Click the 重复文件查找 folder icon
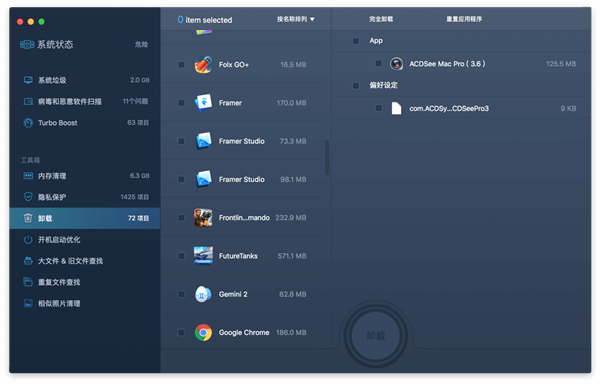The width and height of the screenshot is (600, 384). point(28,282)
